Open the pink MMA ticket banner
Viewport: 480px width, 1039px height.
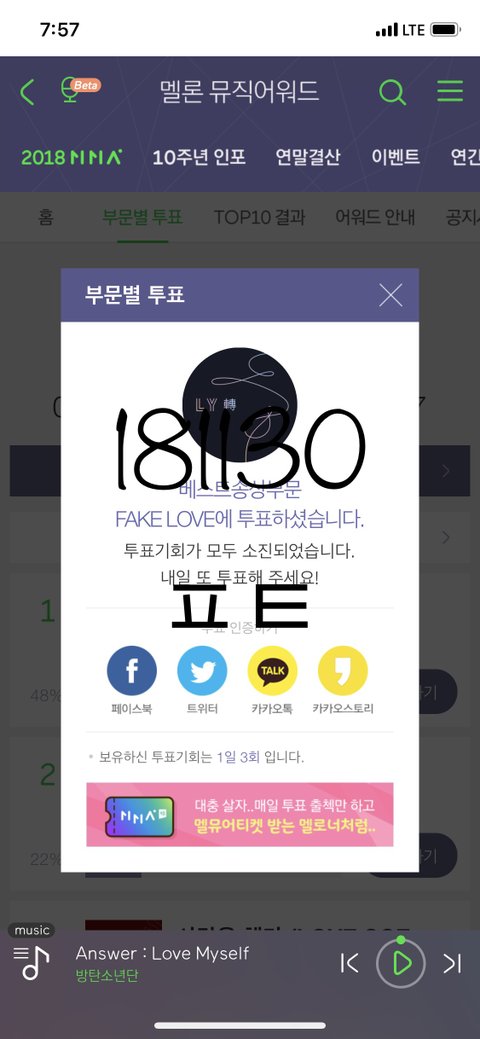(x=239, y=814)
